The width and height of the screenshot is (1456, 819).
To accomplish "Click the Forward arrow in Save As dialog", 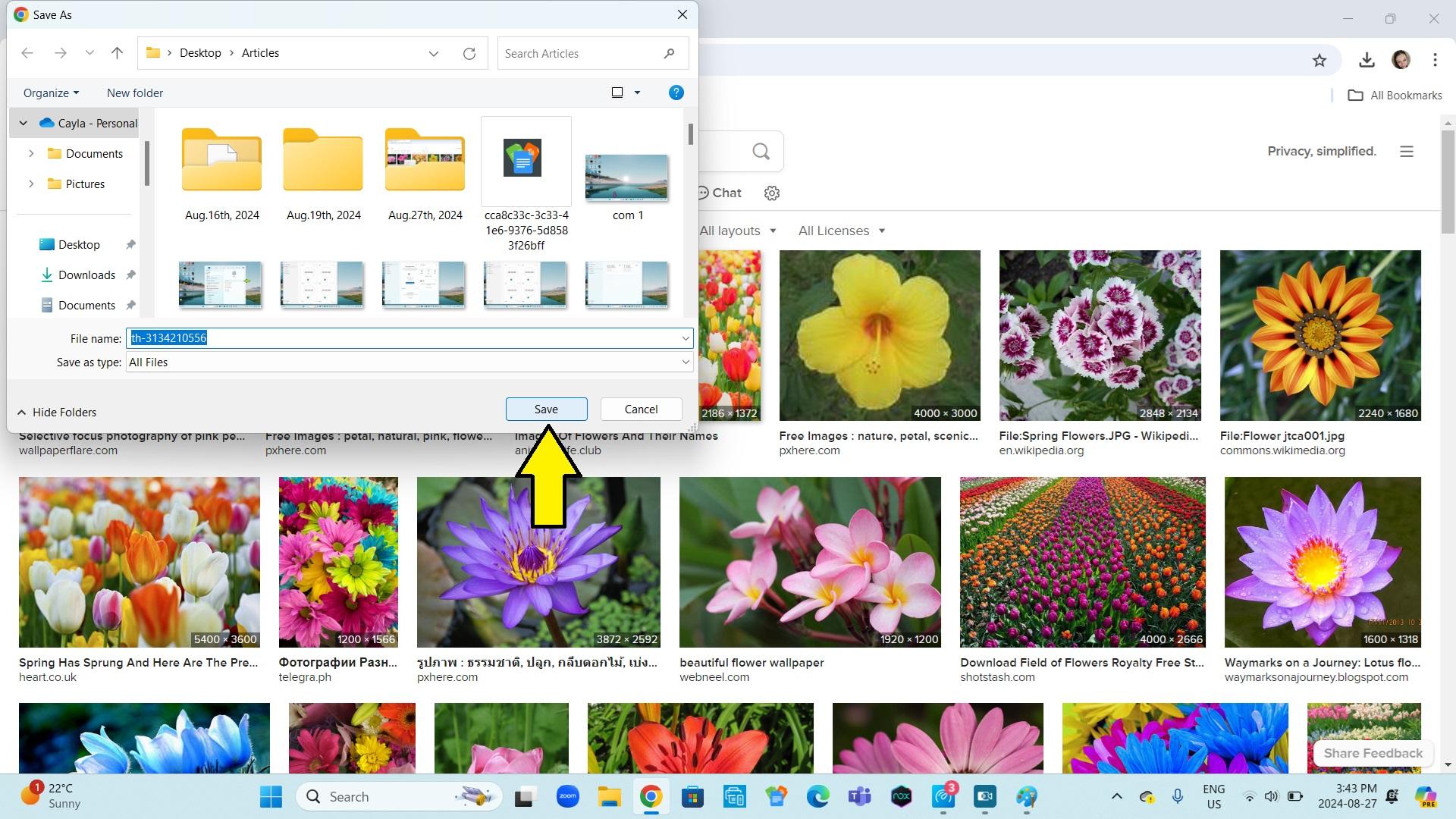I will 61,53.
